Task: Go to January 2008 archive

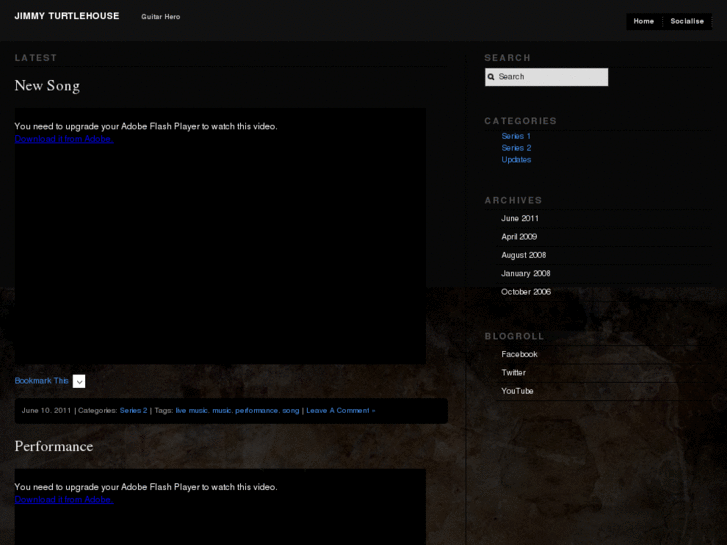Action: tap(525, 273)
